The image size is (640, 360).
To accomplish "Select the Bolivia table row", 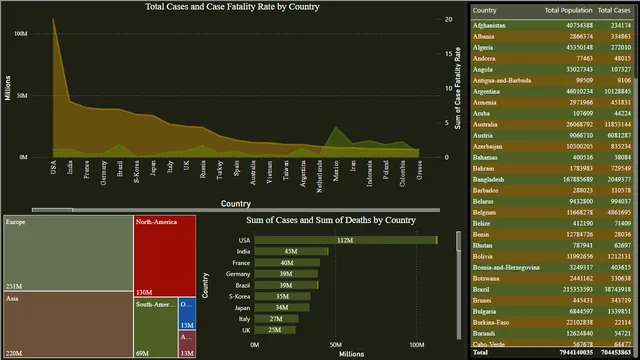I will pos(552,257).
